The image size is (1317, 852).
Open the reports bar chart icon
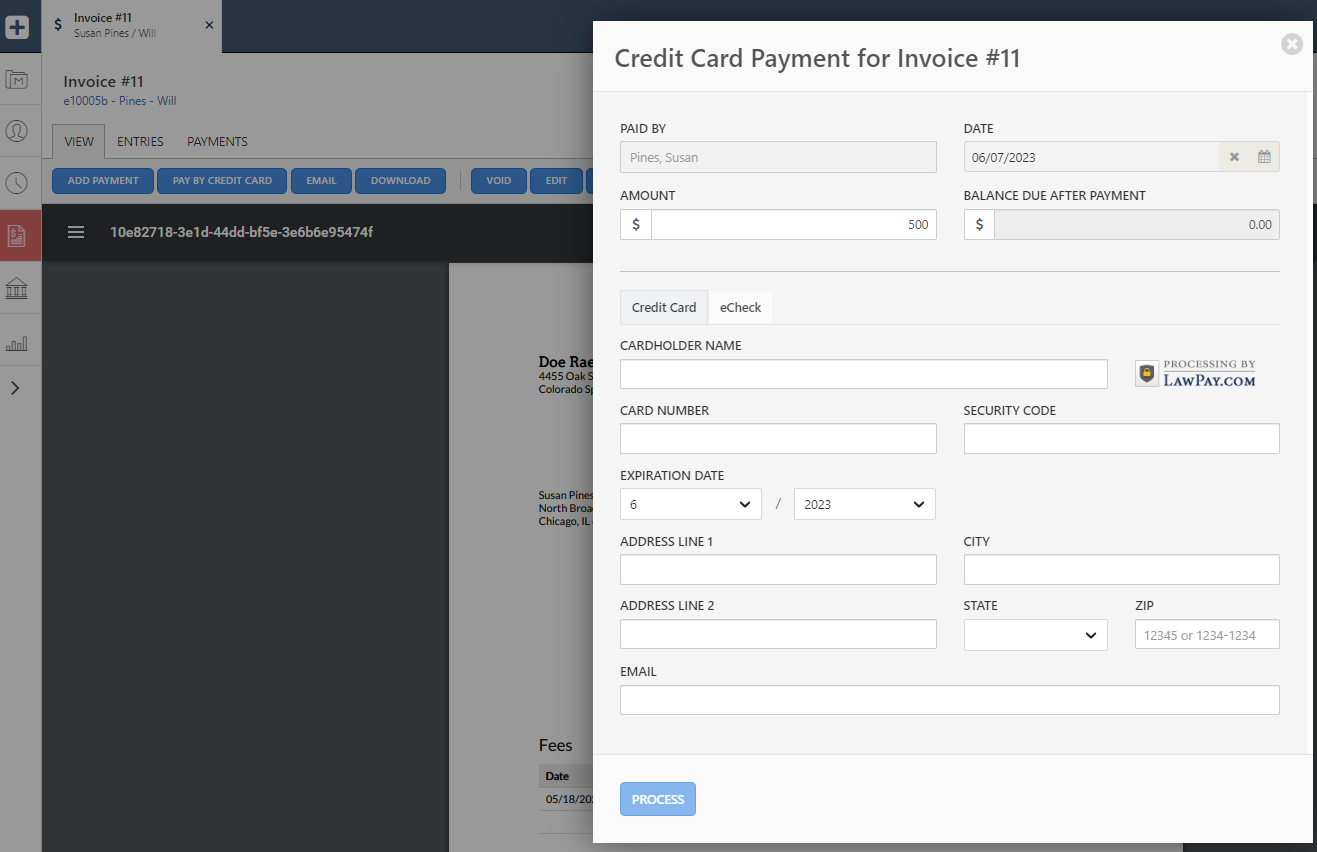coord(17,343)
